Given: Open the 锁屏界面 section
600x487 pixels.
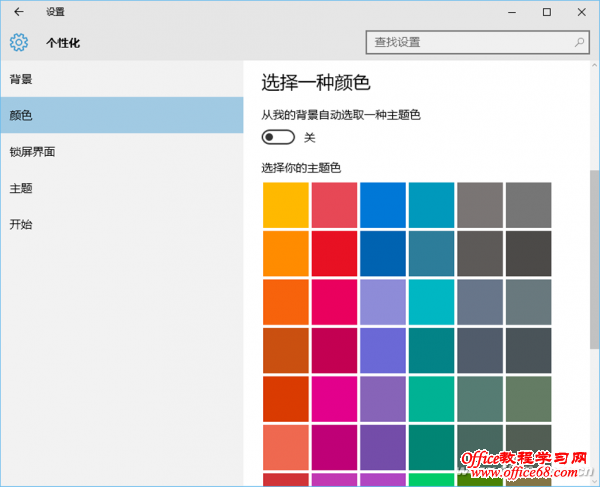Looking at the screenshot, I should tap(122, 151).
